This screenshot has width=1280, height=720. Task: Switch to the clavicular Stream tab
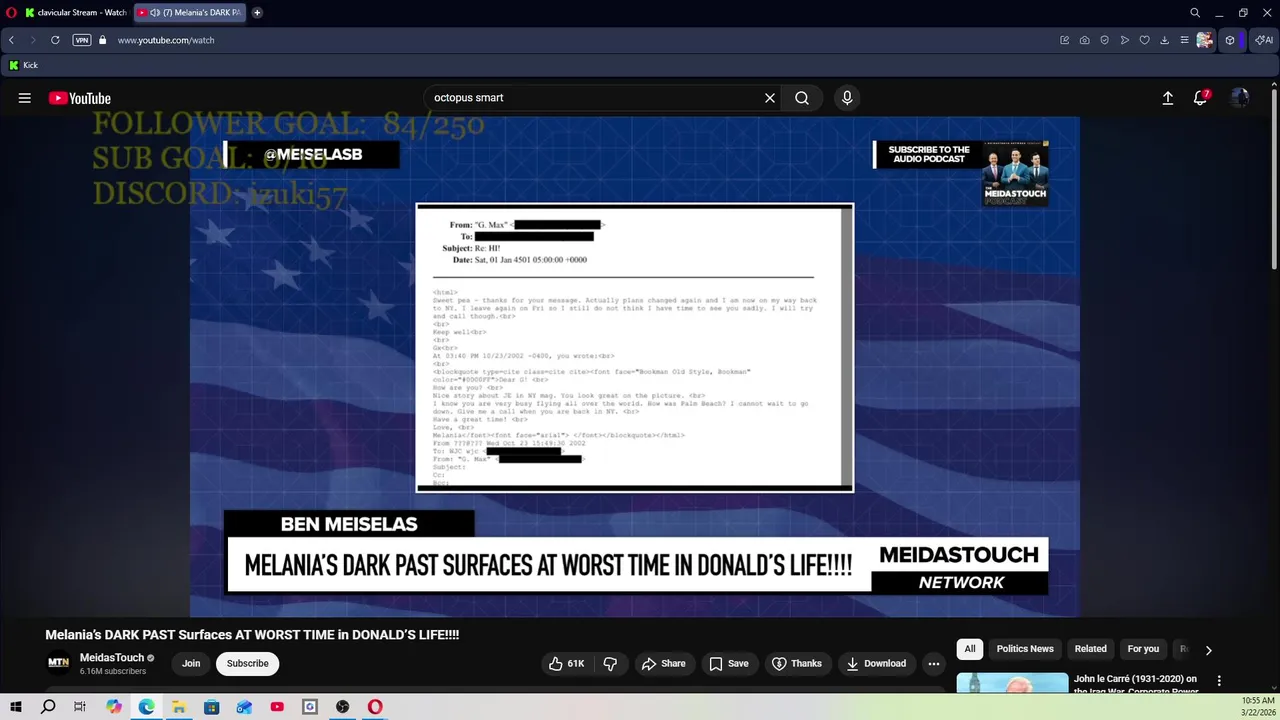(x=77, y=12)
